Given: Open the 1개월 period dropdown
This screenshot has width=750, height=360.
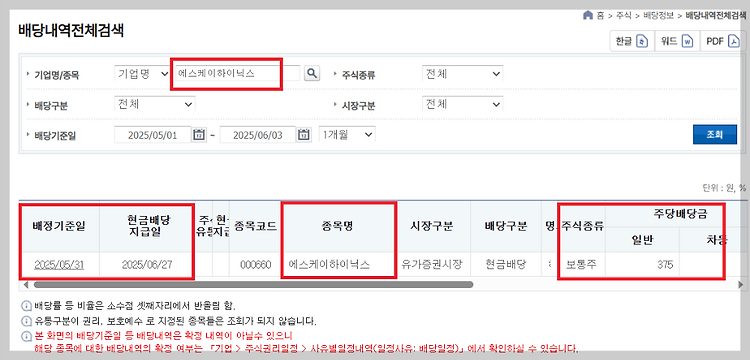Looking at the screenshot, I should pos(347,135).
